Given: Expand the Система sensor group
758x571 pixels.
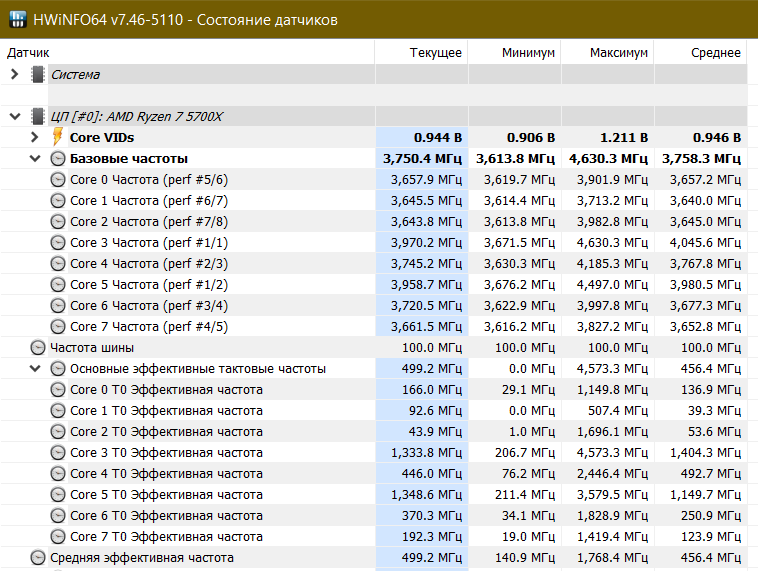Looking at the screenshot, I should tap(15, 74).
